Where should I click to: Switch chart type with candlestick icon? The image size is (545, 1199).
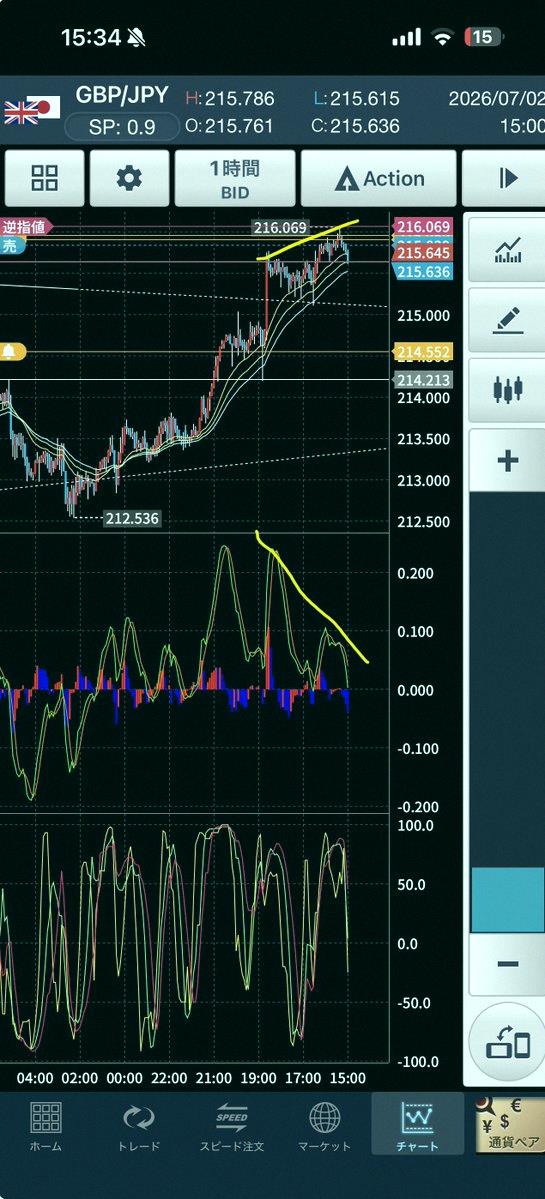click(507, 389)
